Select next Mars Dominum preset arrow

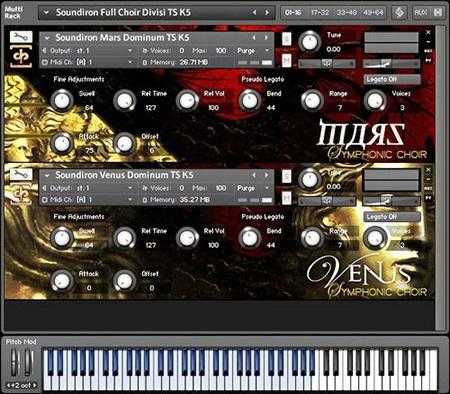266,38
